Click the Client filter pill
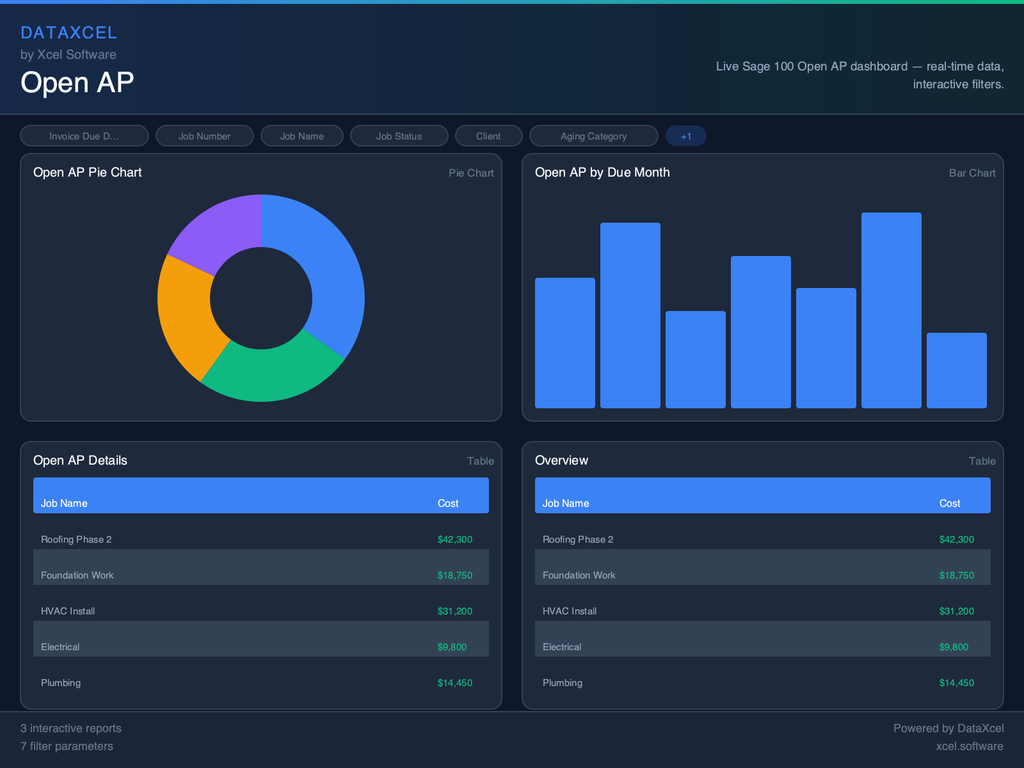The image size is (1024, 768). pyautogui.click(x=488, y=136)
